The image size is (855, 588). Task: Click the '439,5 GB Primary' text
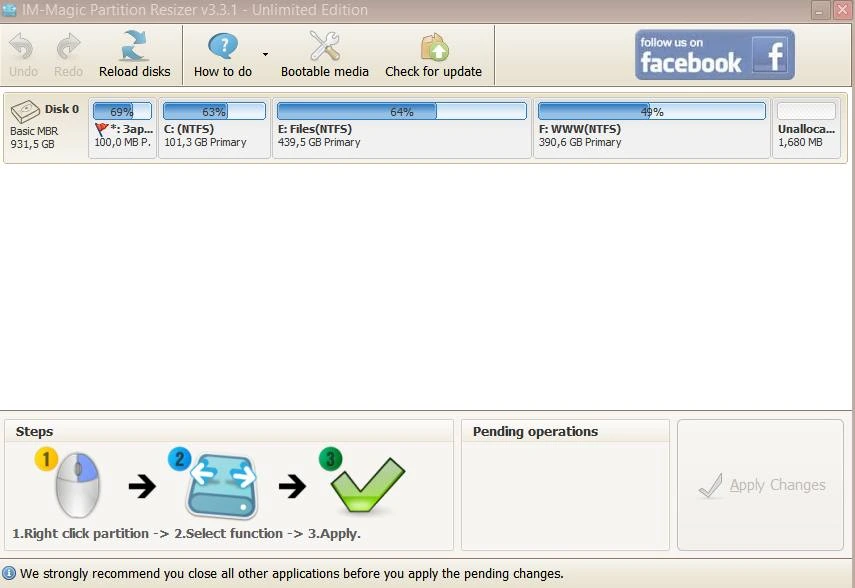319,142
